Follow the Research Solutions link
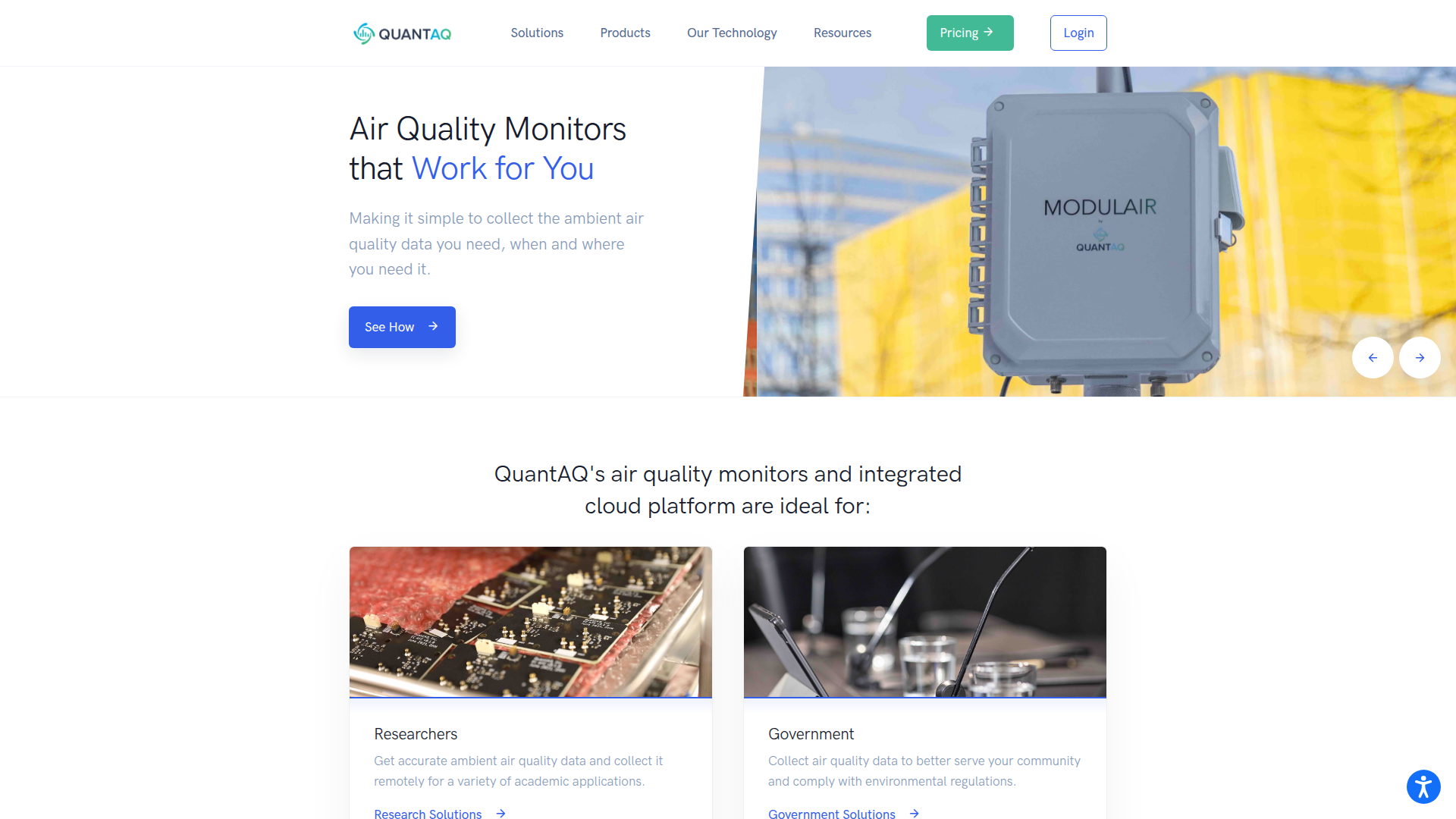The height and width of the screenshot is (819, 1456). [428, 813]
